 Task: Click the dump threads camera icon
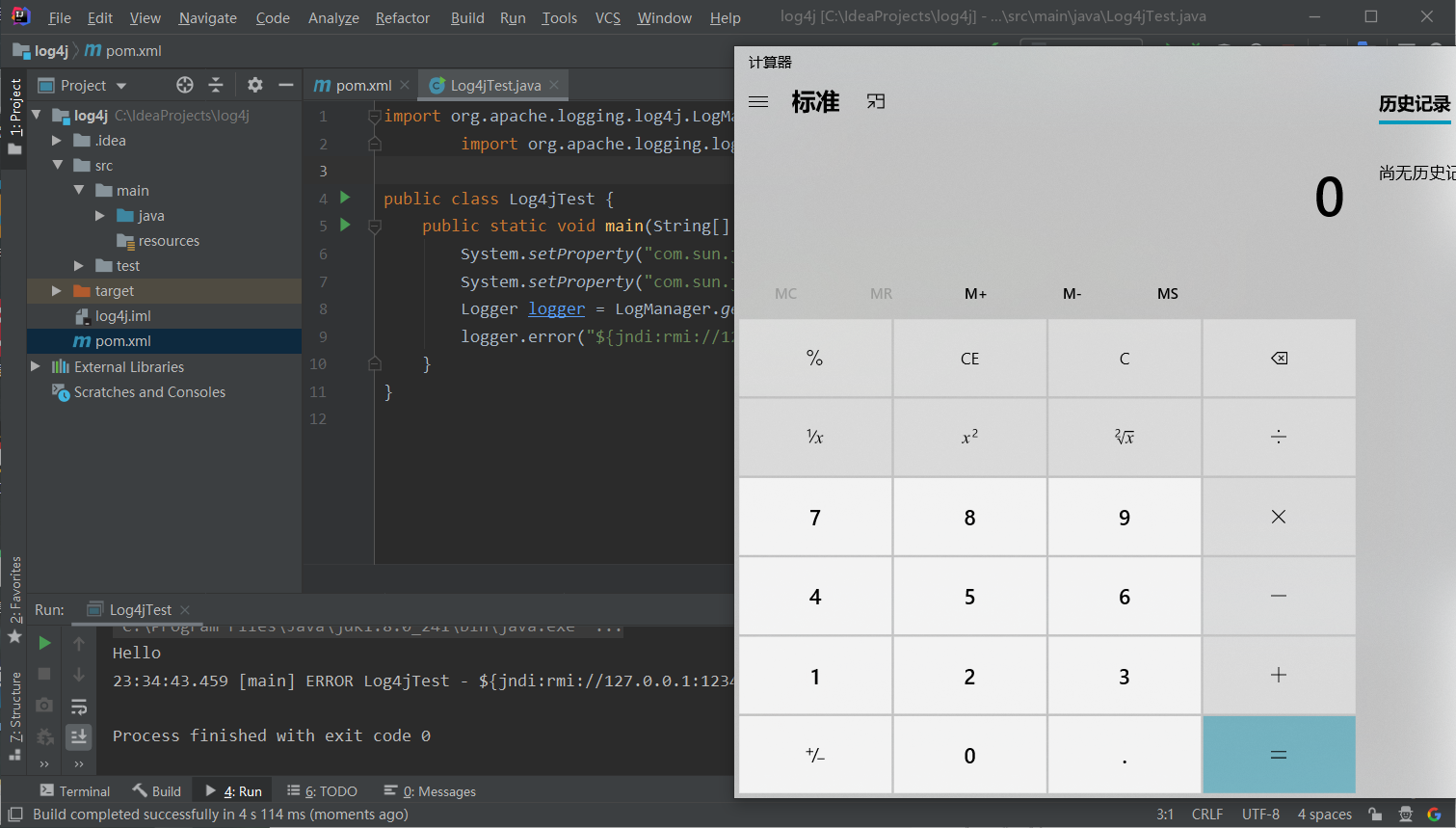tap(44, 706)
